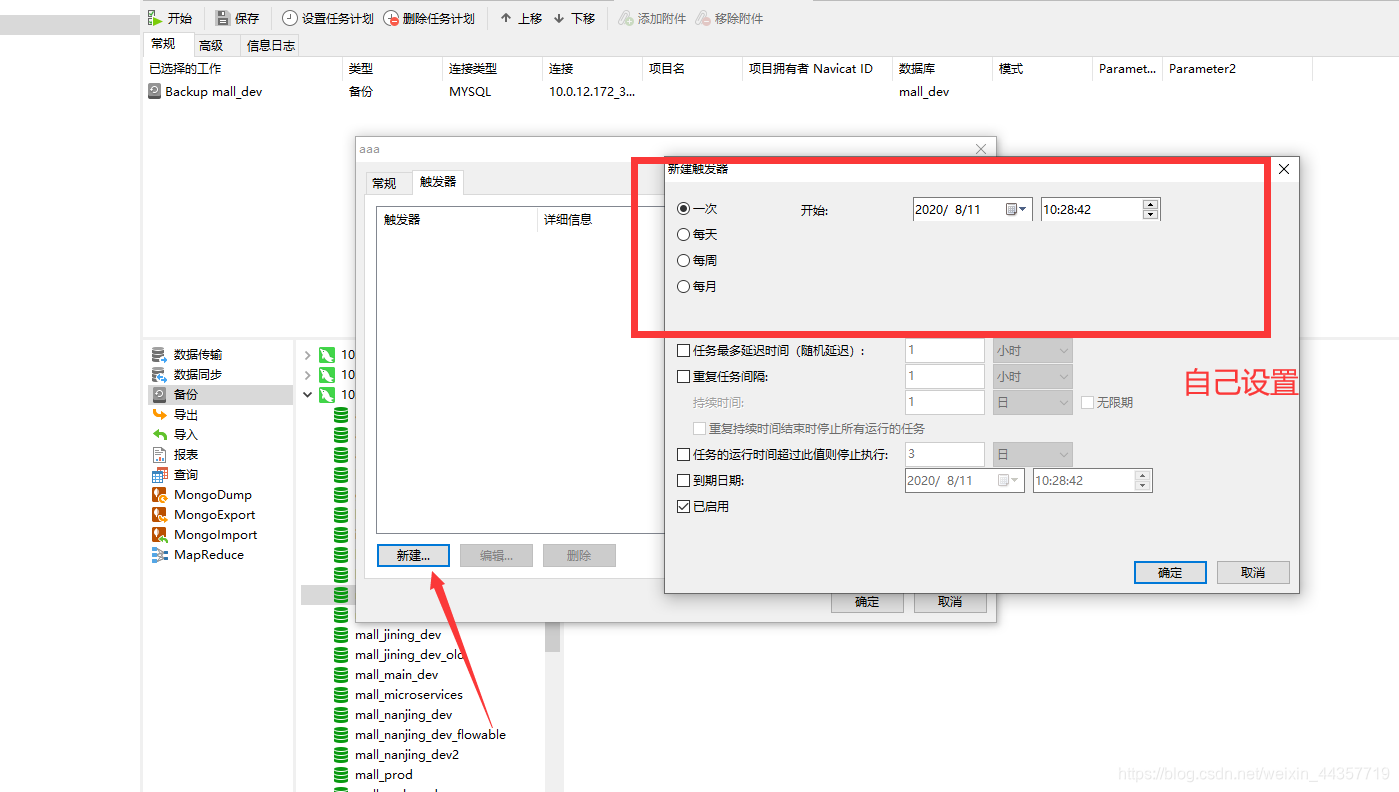The height and width of the screenshot is (792, 1399).
Task: Select the 导入 import icon in sidebar
Action: [x=159, y=435]
